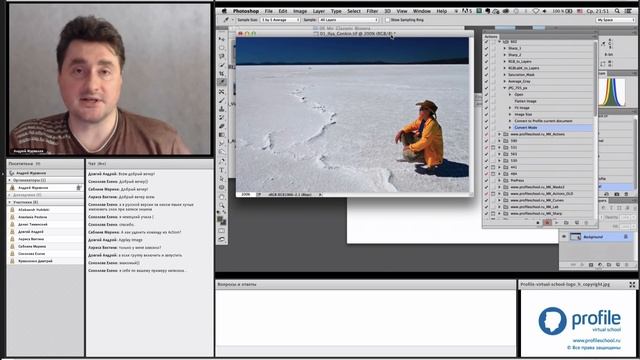Open the Sample All Layers dropdown
The height and width of the screenshot is (360, 640).
click(x=349, y=20)
